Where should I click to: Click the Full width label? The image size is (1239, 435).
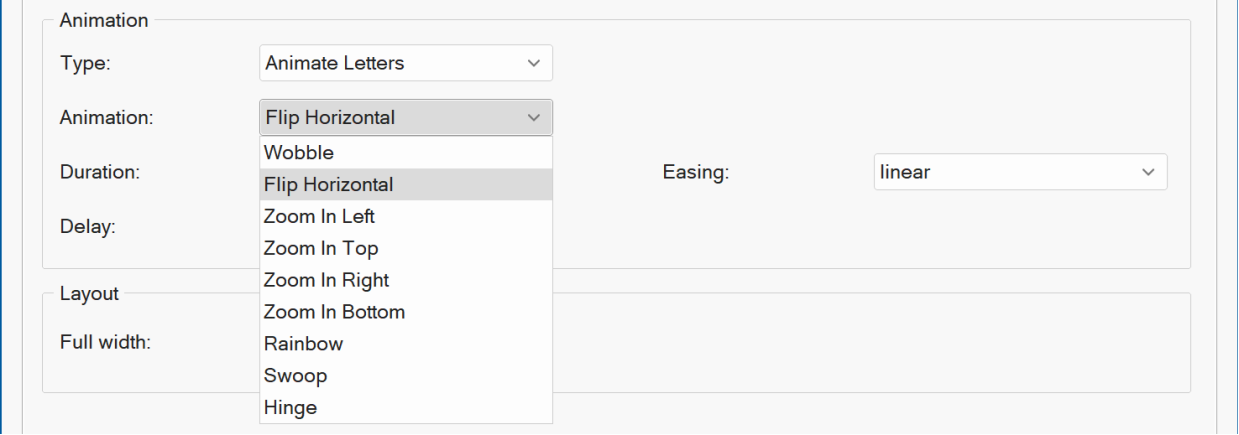[x=105, y=343]
